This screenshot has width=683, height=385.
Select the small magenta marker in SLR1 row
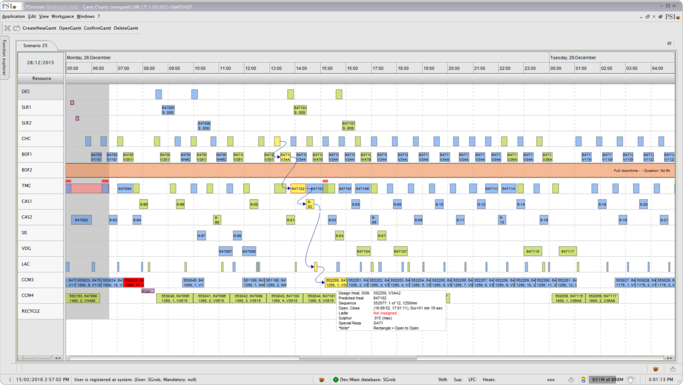[72, 103]
